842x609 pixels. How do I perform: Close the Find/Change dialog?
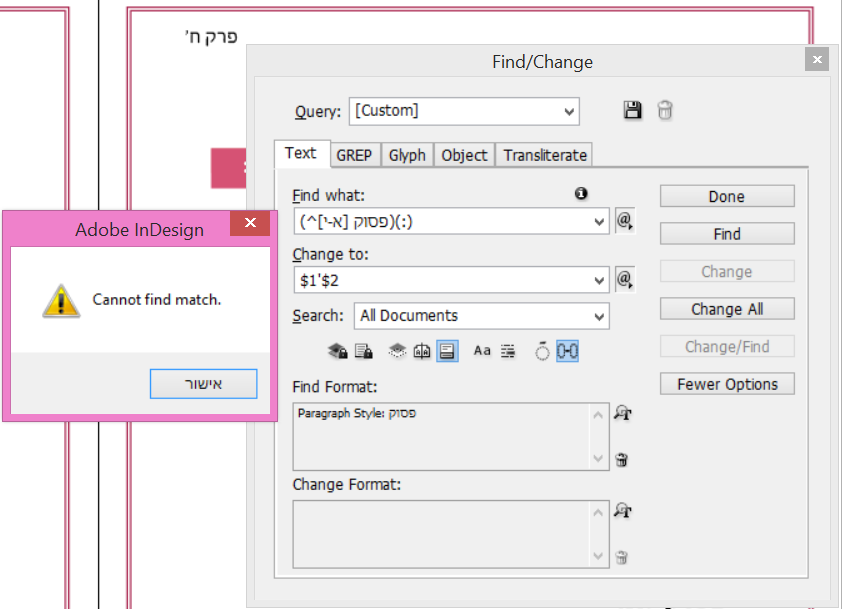(x=817, y=59)
